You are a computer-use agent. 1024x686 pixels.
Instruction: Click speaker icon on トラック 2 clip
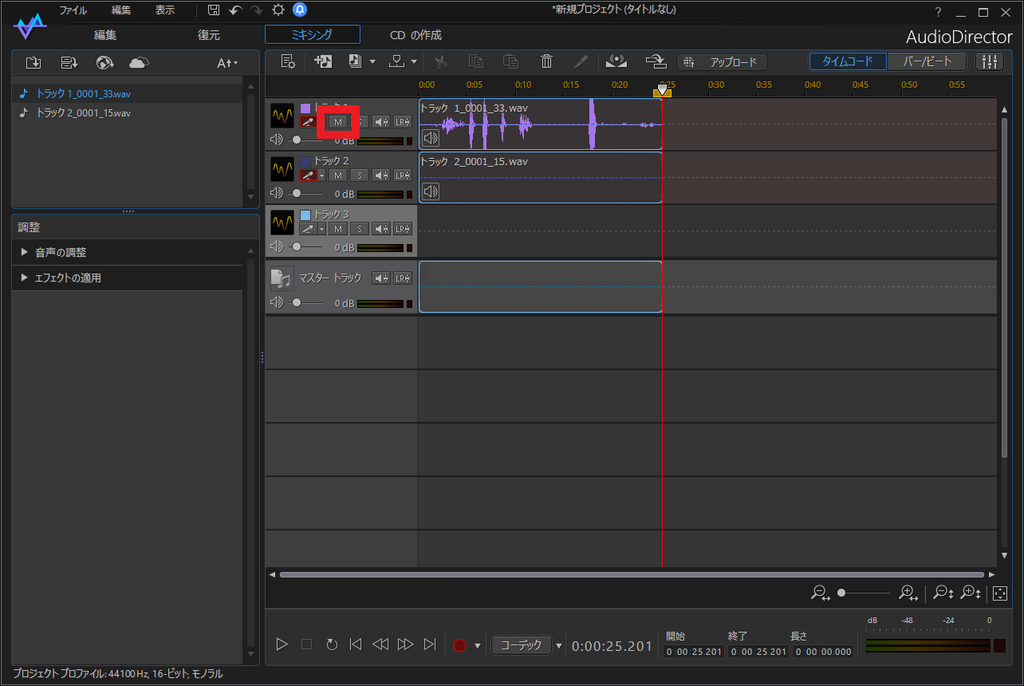click(x=430, y=191)
